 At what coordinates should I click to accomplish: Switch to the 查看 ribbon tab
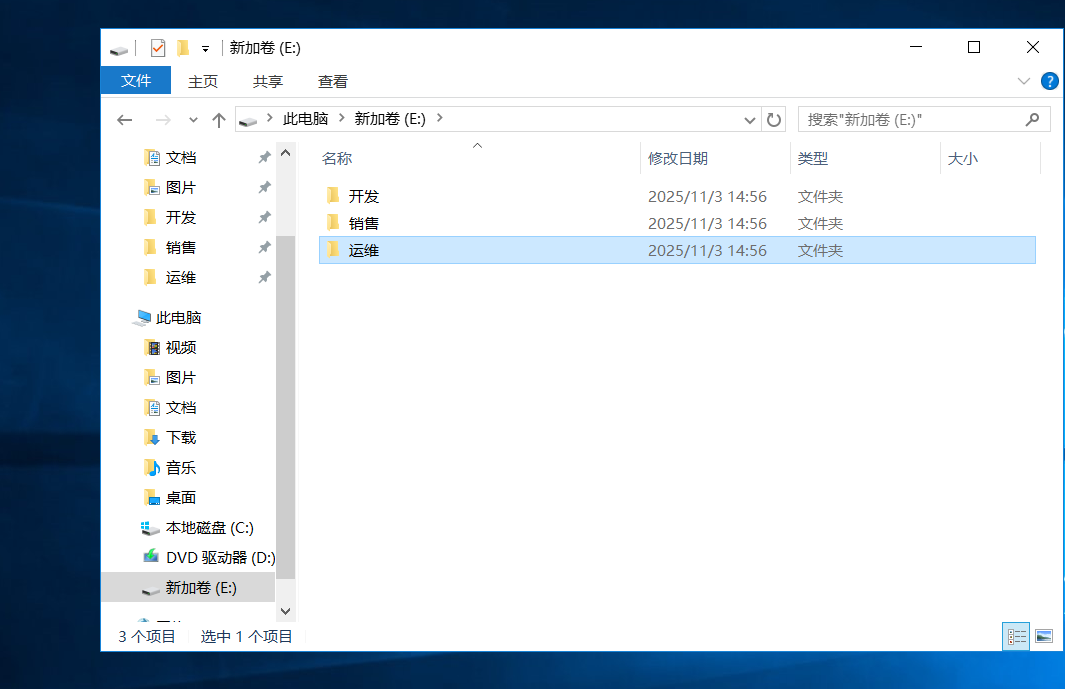pyautogui.click(x=333, y=82)
